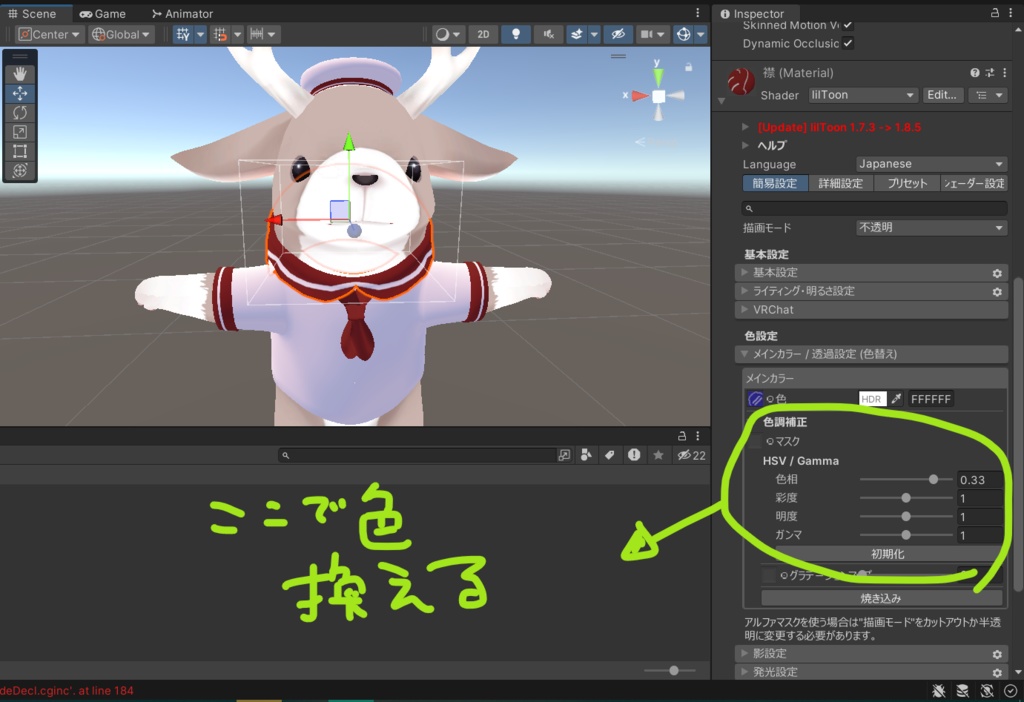Click the 焼き込み bake button
The height and width of the screenshot is (702, 1024).
(x=881, y=598)
